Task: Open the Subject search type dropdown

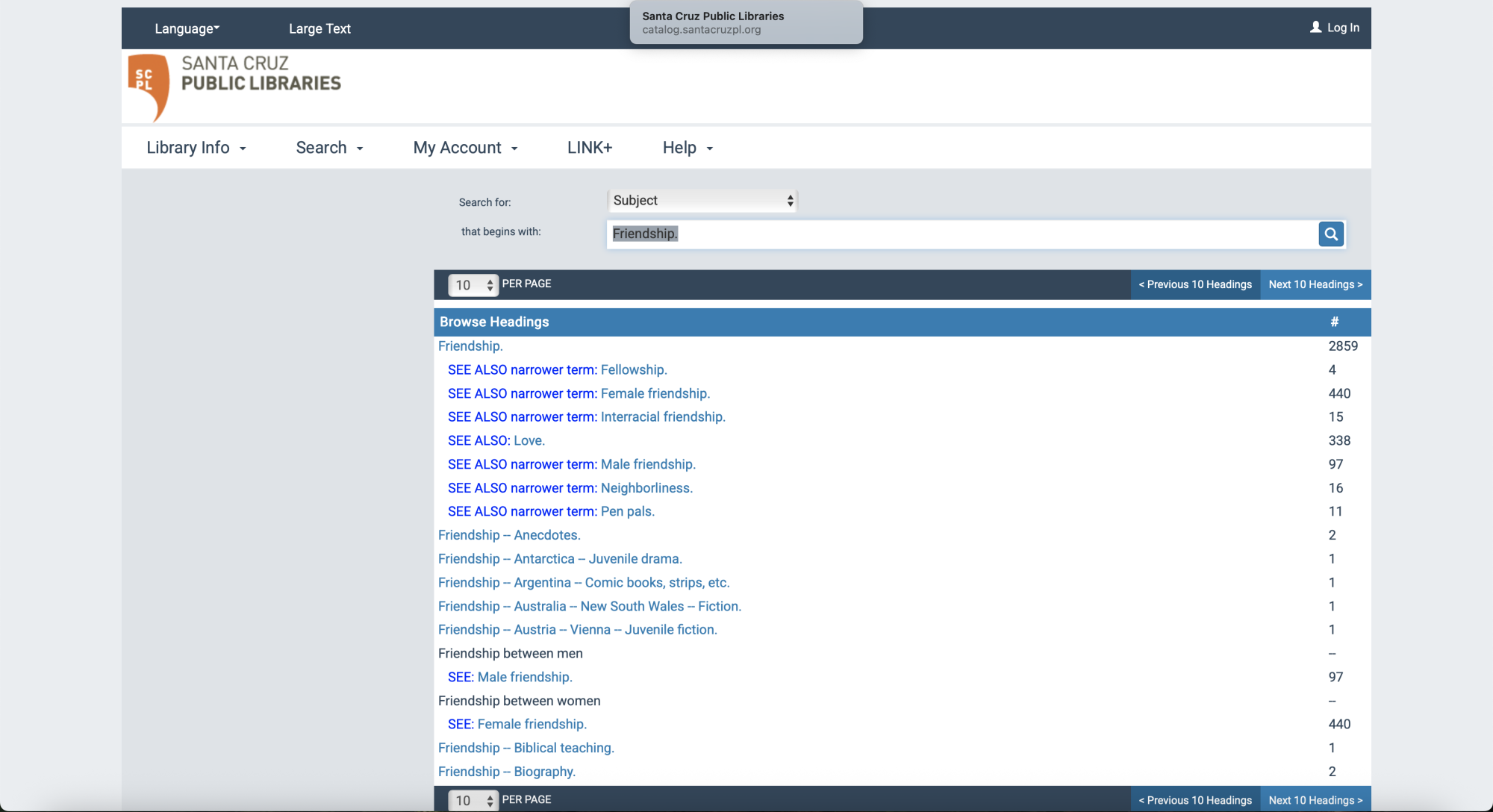Action: [x=702, y=200]
